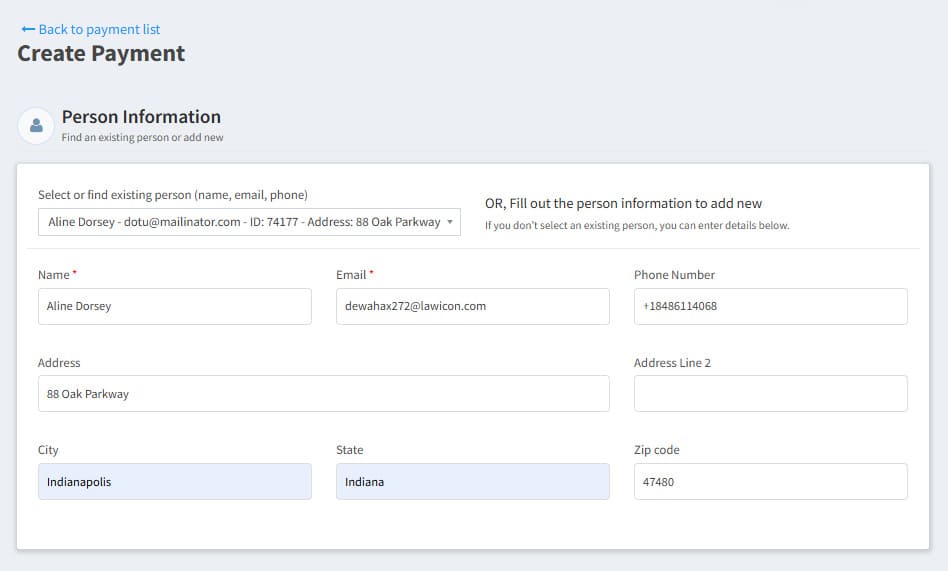The height and width of the screenshot is (571, 948).
Task: Click the Back to payment list link
Action: click(91, 29)
